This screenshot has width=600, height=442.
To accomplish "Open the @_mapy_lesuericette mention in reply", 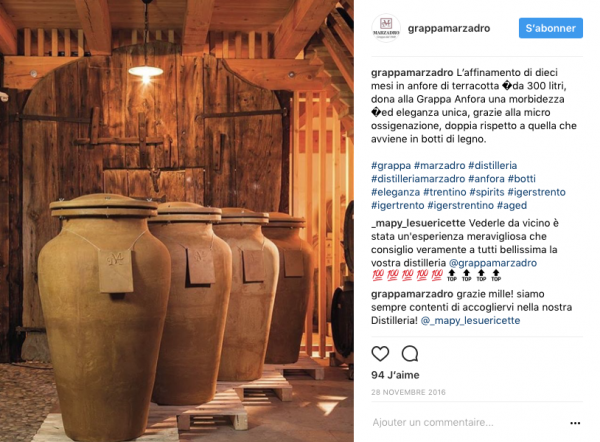I will [470, 321].
